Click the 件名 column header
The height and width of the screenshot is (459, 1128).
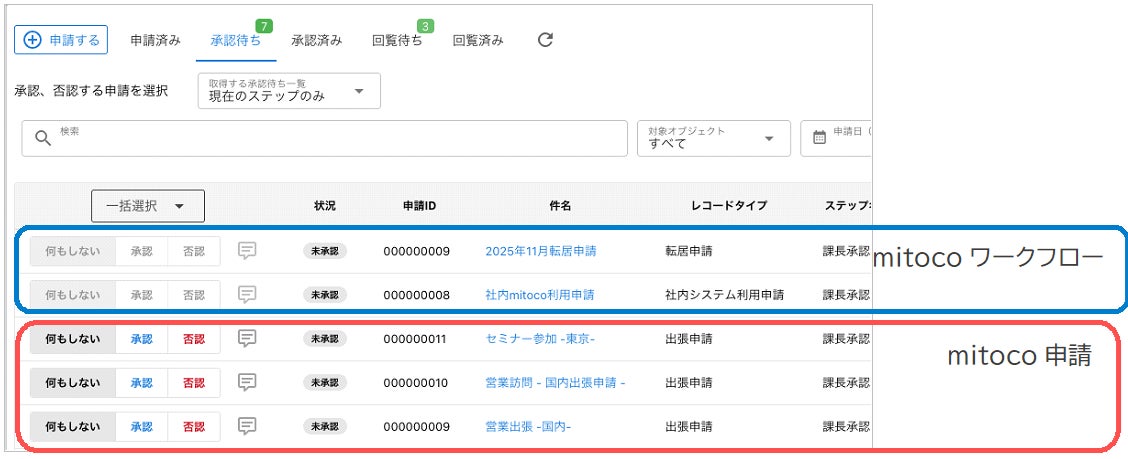(x=560, y=206)
